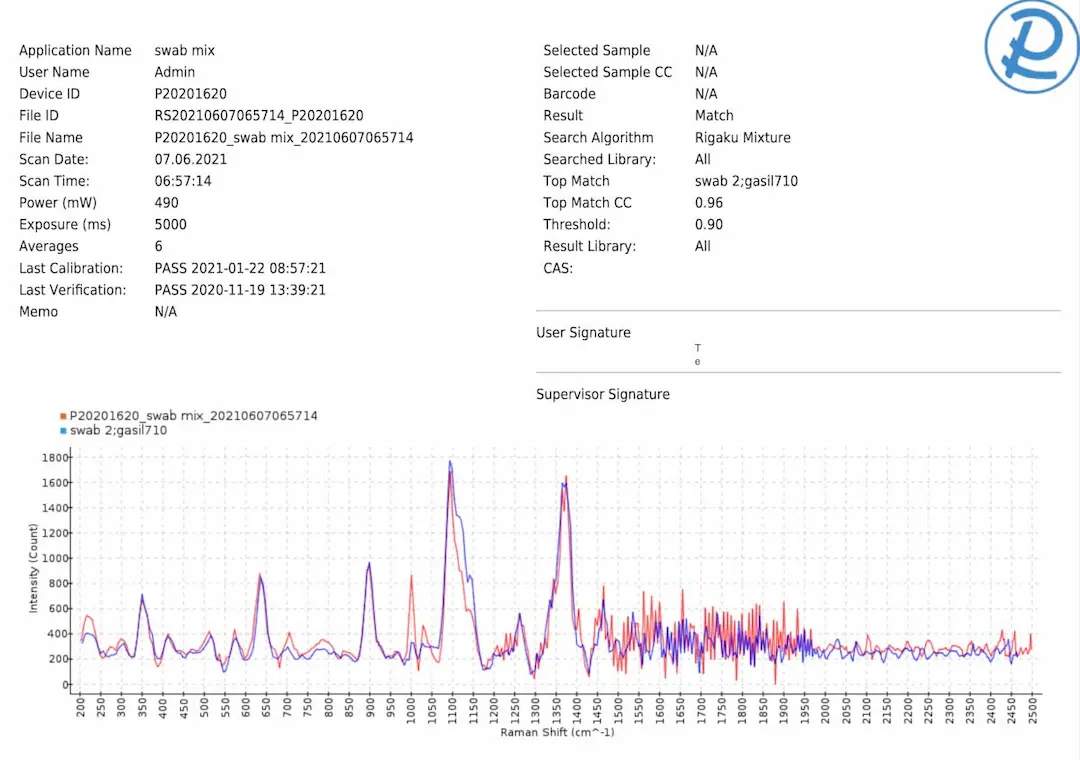Click the tallest spectrum peak near 1100
The height and width of the screenshot is (760, 1080).
(450, 463)
